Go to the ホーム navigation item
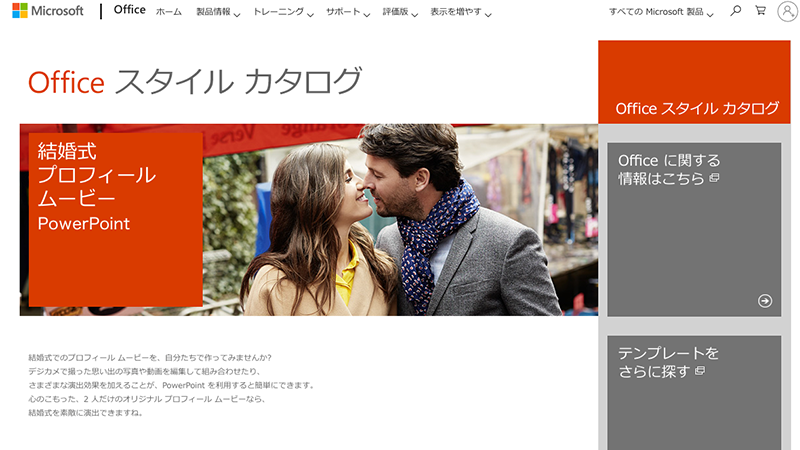This screenshot has height=450, width=800. coord(169,12)
